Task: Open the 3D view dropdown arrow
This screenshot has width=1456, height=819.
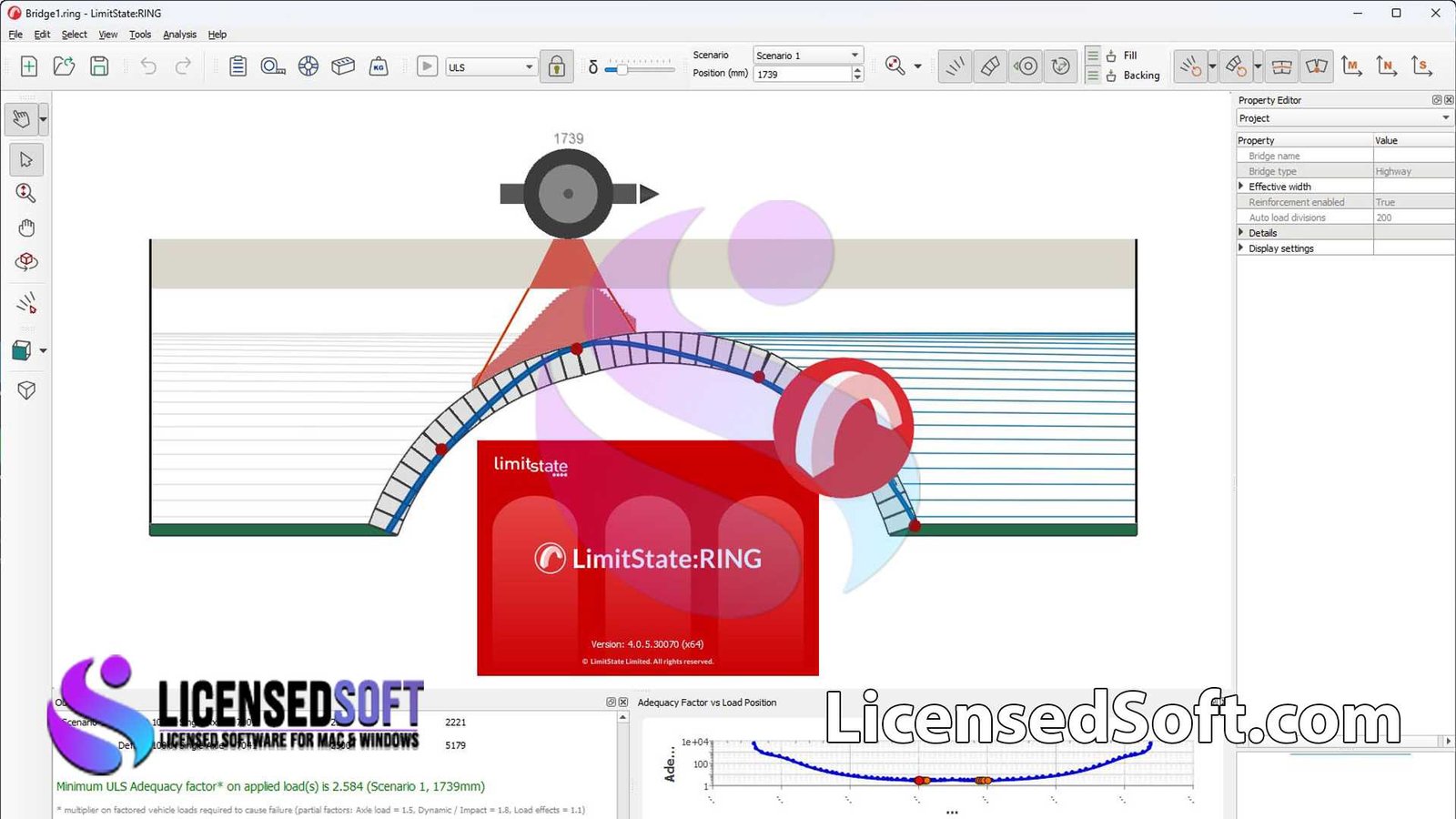Action: (x=43, y=350)
